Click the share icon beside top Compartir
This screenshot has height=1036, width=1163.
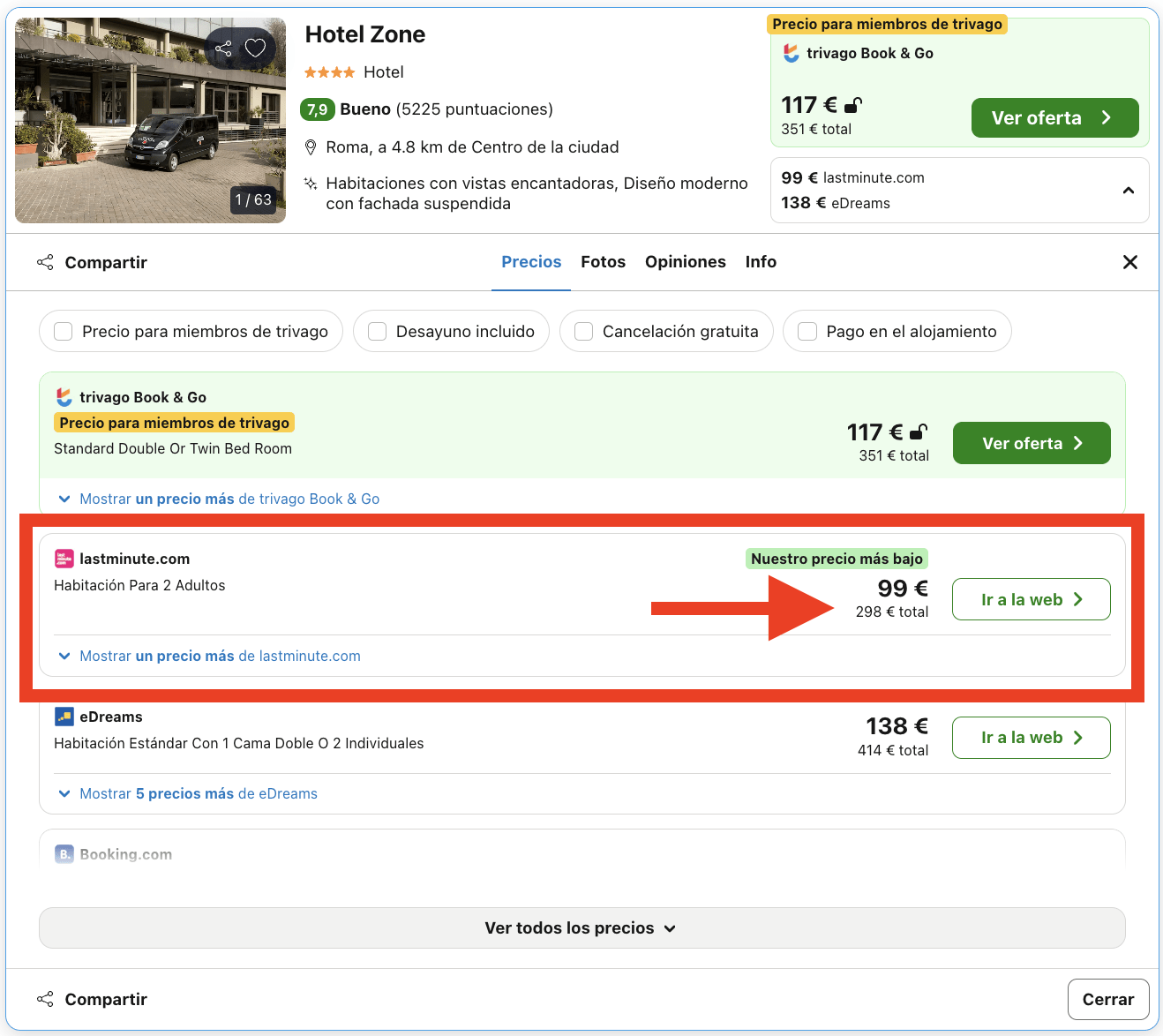(x=45, y=262)
